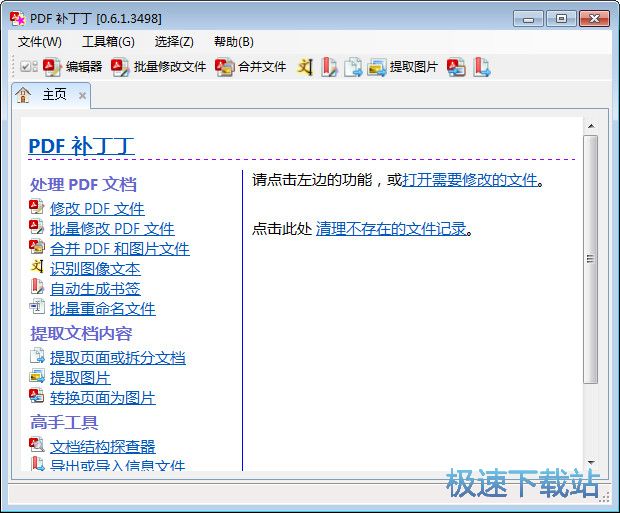Image resolution: width=620 pixels, height=513 pixels.
Task: Open the 选择(Z) menu
Action: pyautogui.click(x=174, y=42)
